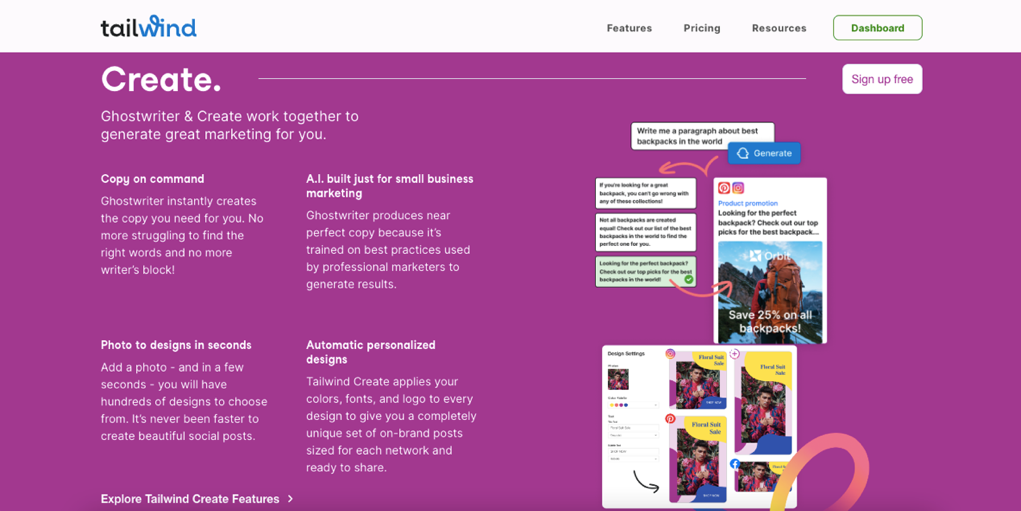The width and height of the screenshot is (1021, 511).
Task: Click the green checkmark on selected copy
Action: (688, 279)
